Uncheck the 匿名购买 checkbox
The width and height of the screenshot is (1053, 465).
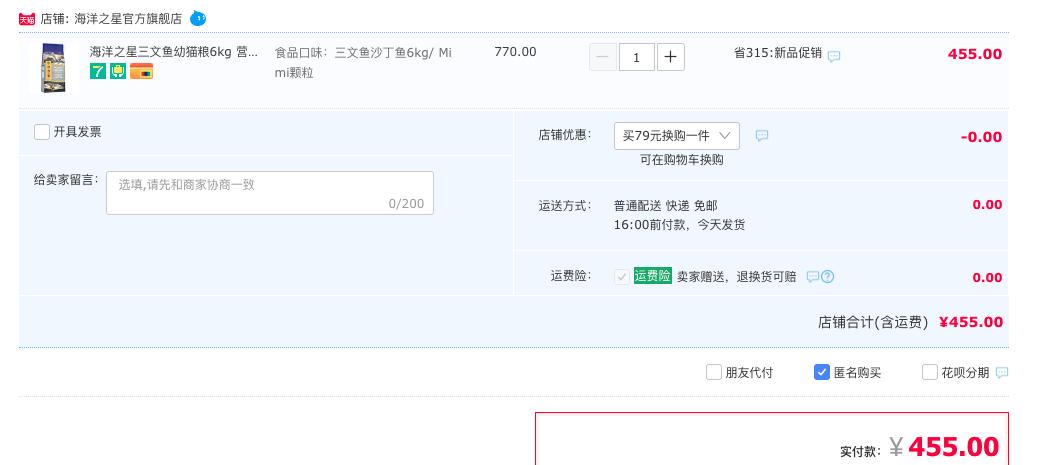click(x=821, y=372)
